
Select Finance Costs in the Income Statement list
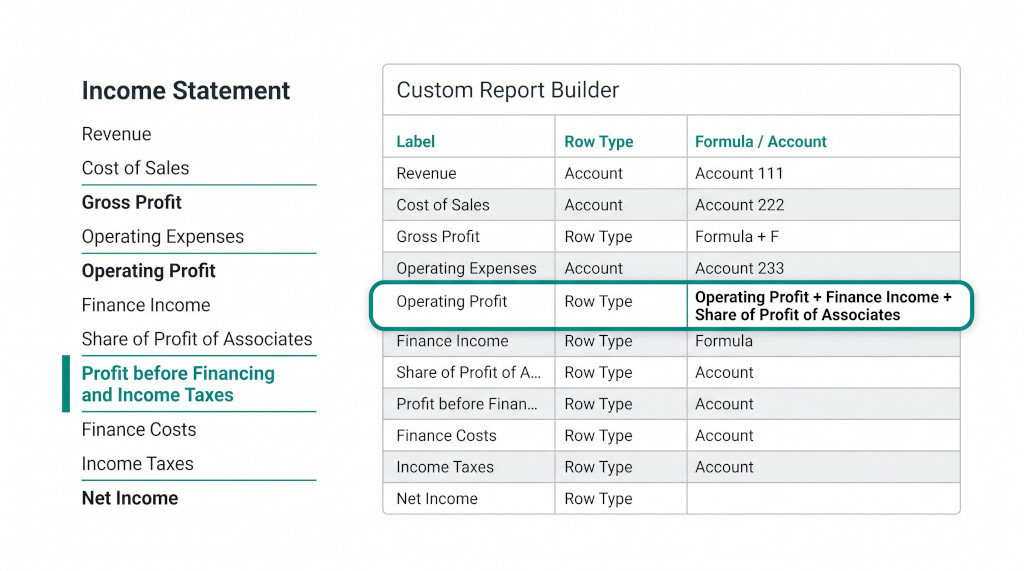pyautogui.click(x=138, y=429)
